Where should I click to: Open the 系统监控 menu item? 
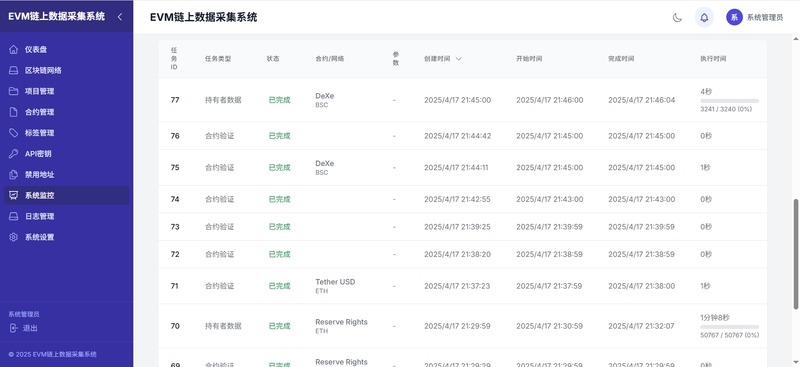pyautogui.click(x=67, y=195)
